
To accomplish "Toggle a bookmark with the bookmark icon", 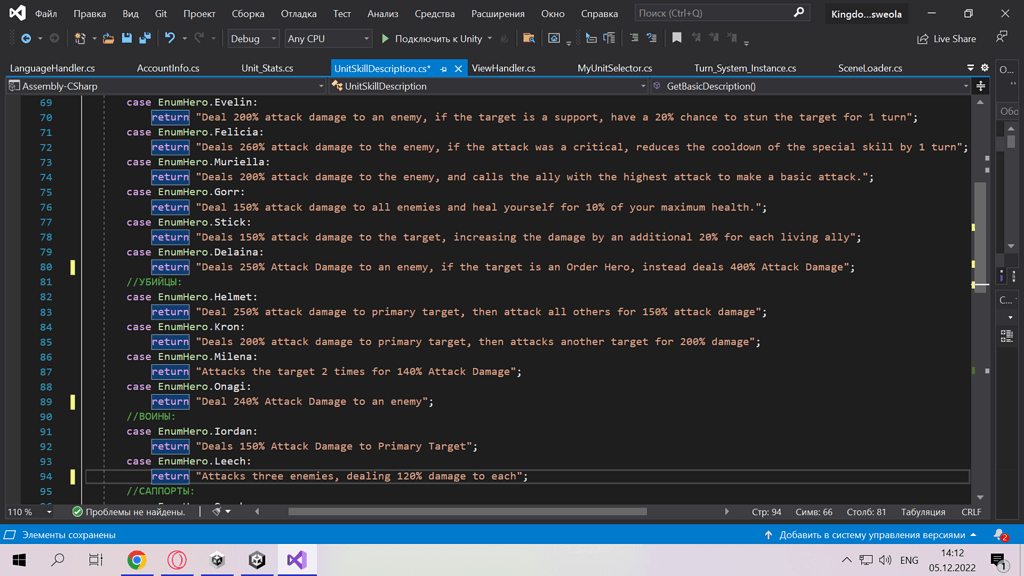I will click(677, 39).
